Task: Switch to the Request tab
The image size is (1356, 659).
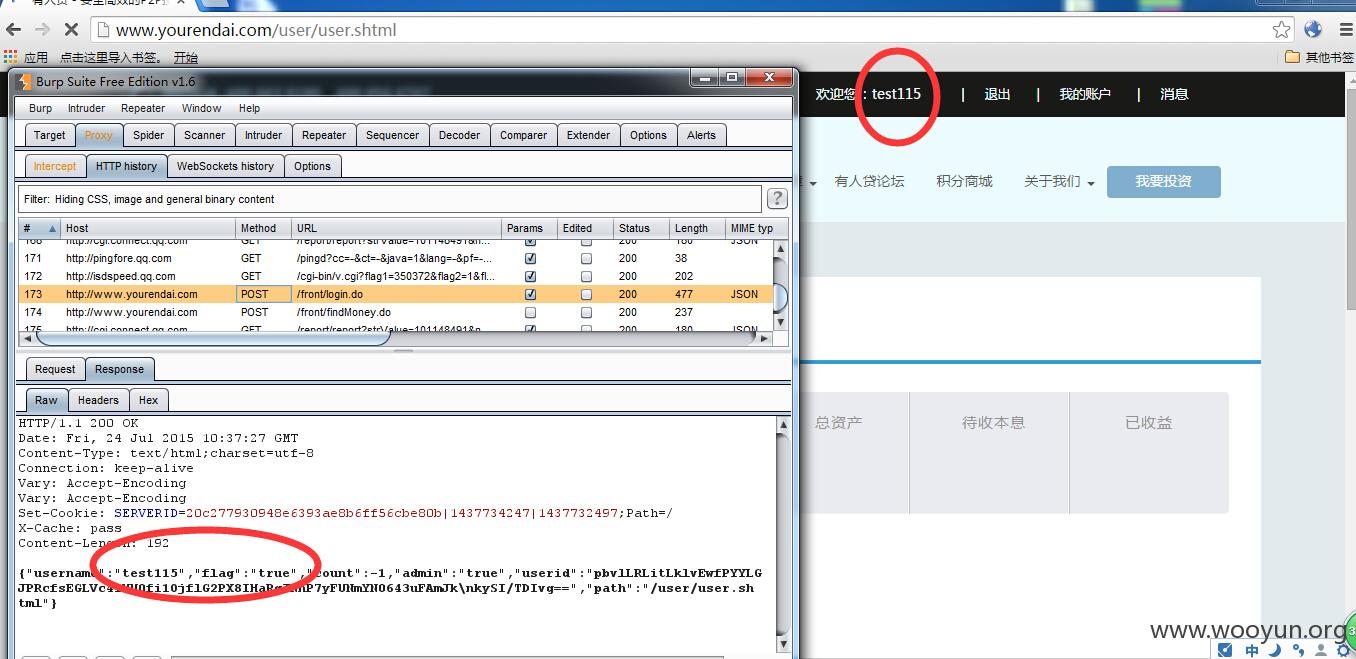Action: pos(55,369)
